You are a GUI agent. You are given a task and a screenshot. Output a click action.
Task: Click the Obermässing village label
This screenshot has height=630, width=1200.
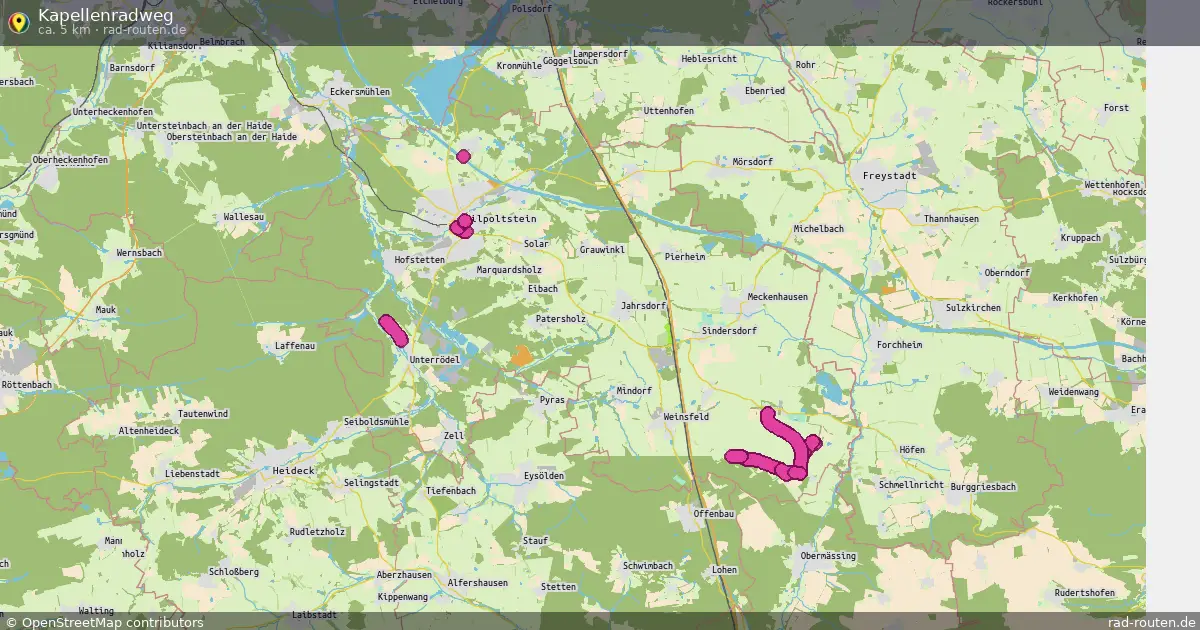coord(828,555)
